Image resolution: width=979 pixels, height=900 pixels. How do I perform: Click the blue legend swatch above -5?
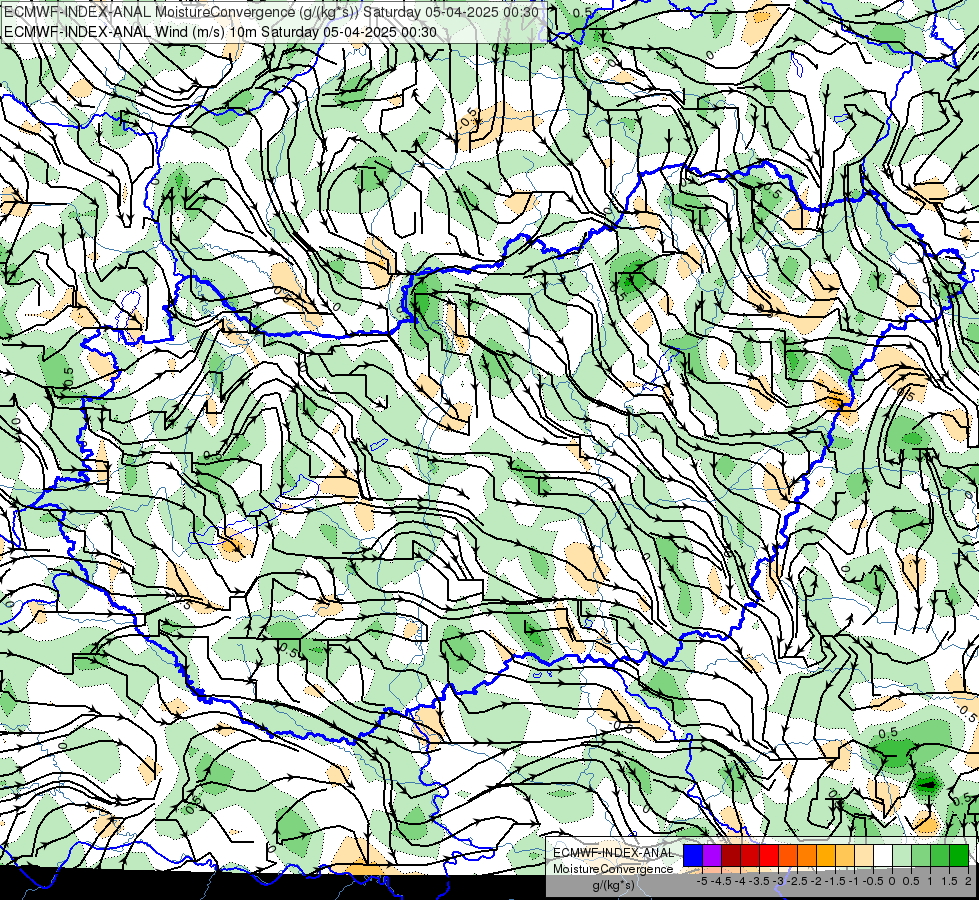(693, 855)
